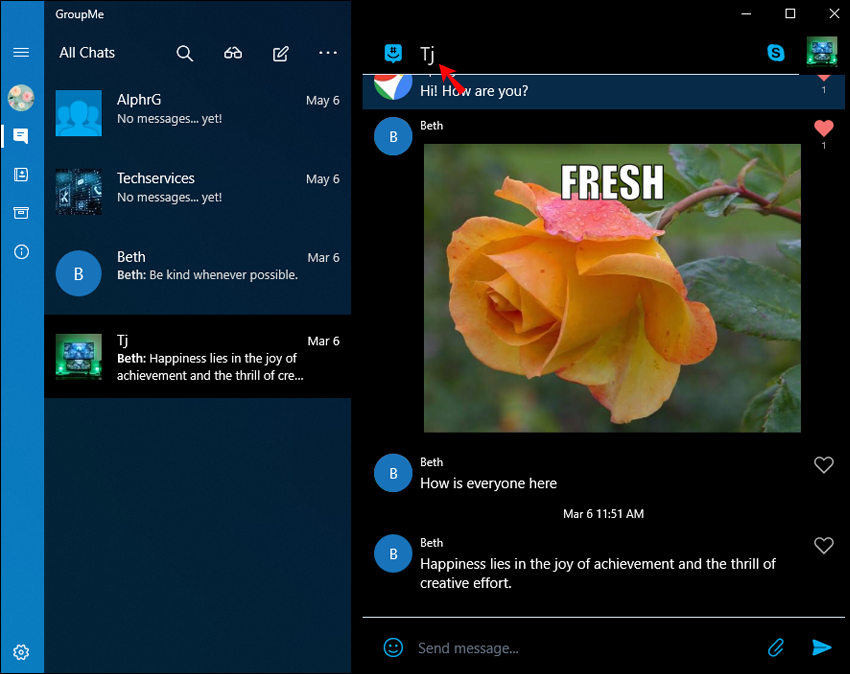Open the Contacts icon in the sidebar
This screenshot has height=674, width=850.
coord(21,175)
